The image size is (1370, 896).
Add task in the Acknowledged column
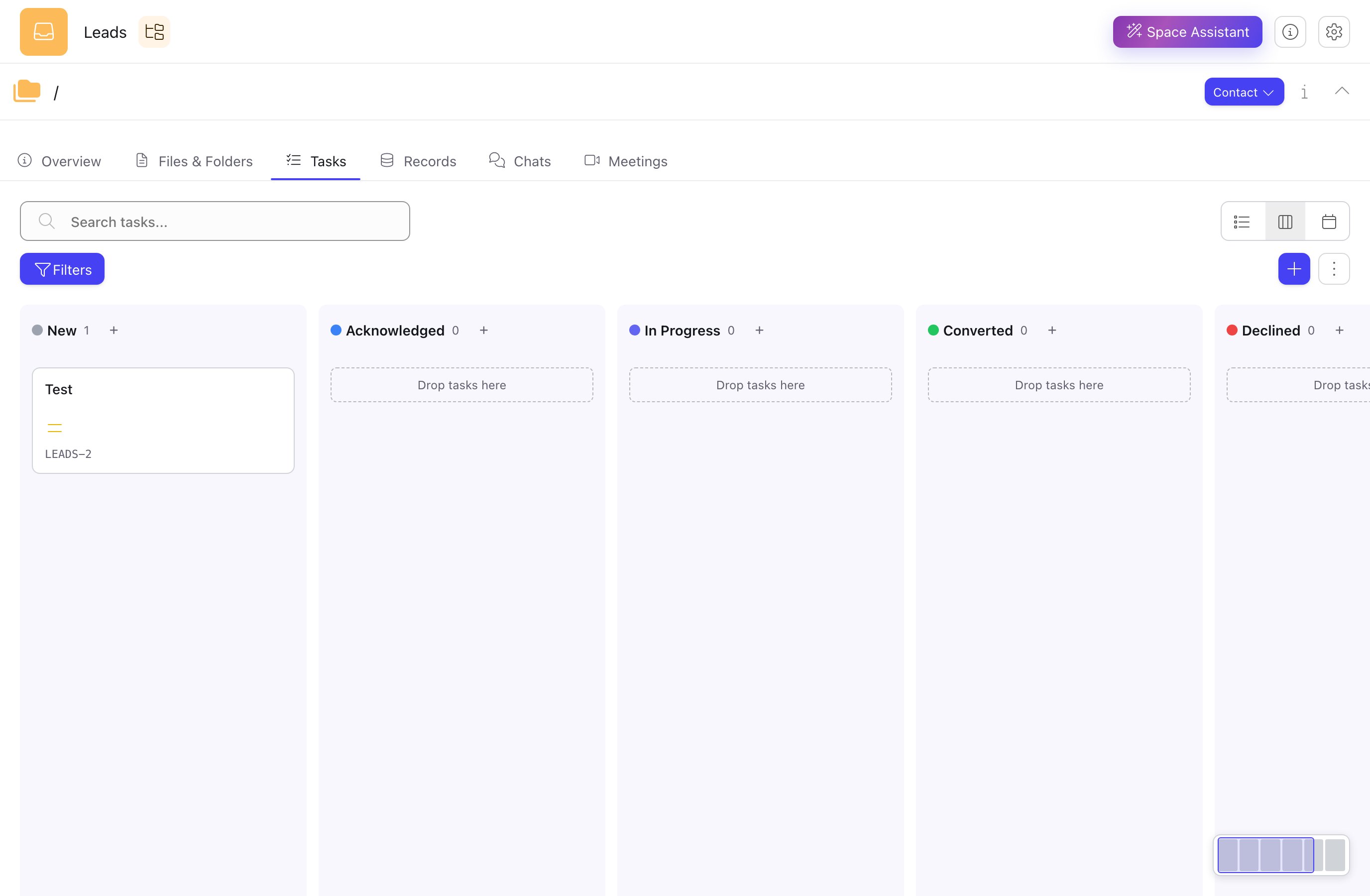[483, 331]
